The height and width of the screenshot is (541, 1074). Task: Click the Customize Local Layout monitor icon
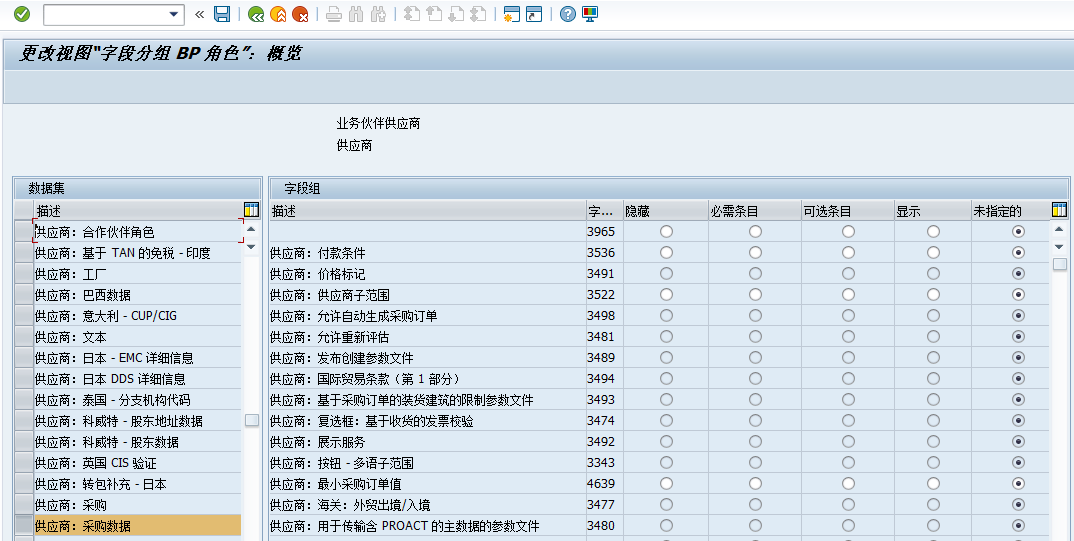590,14
